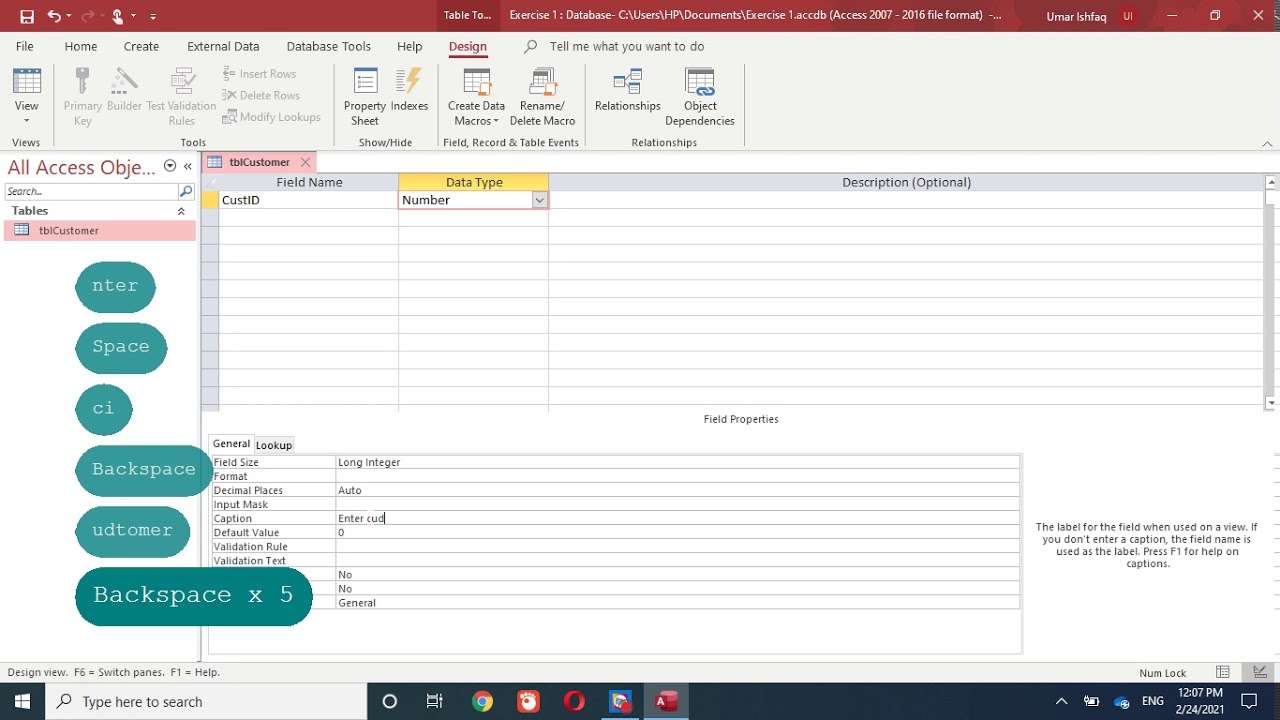The height and width of the screenshot is (720, 1280).
Task: Open the Indexes window
Action: tap(409, 90)
